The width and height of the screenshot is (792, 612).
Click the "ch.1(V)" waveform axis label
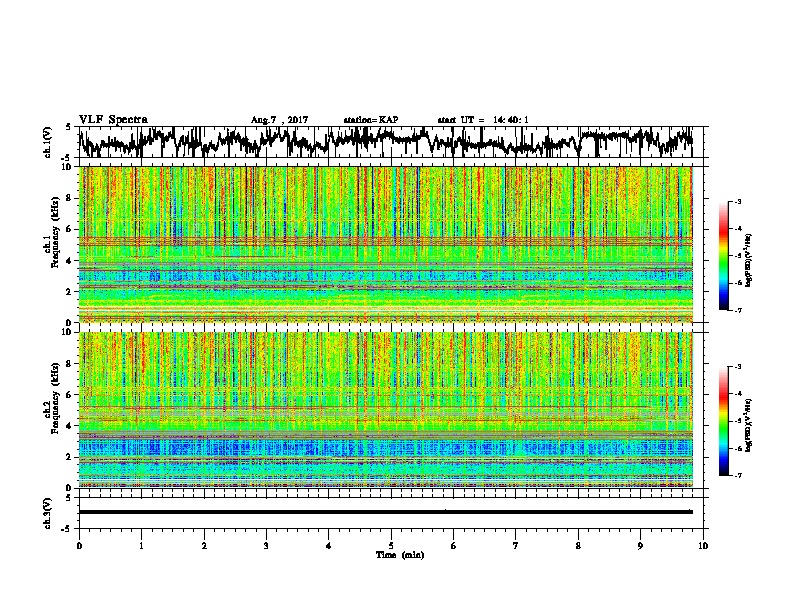click(48, 142)
